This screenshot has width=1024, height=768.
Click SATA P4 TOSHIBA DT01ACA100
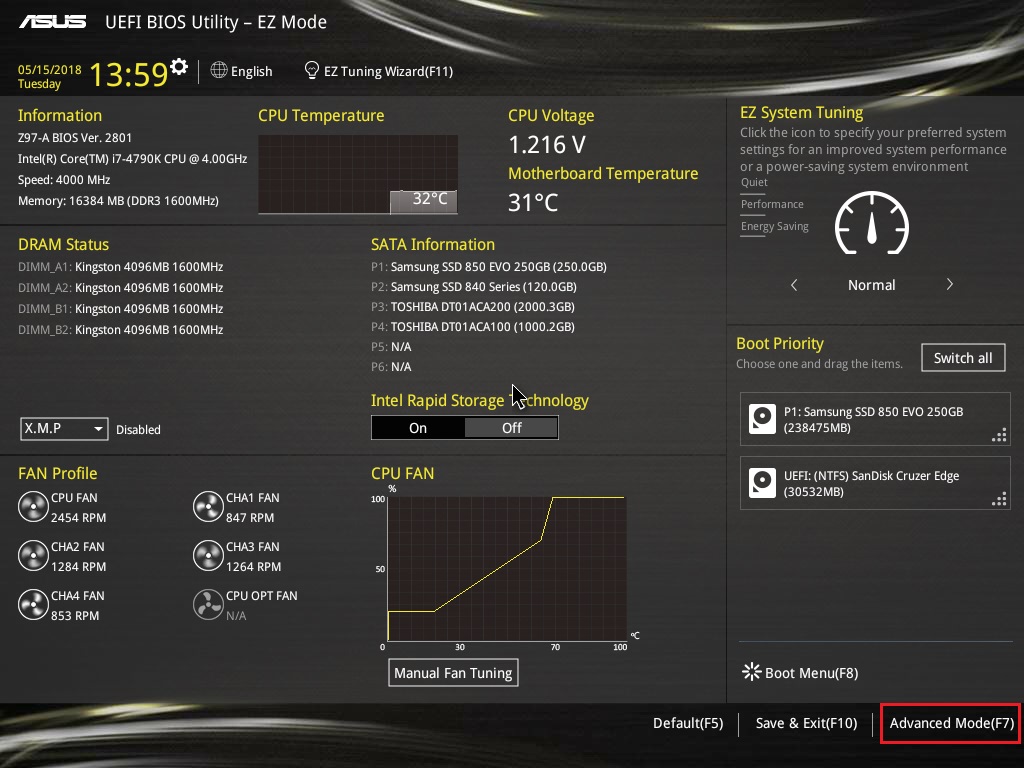(473, 327)
